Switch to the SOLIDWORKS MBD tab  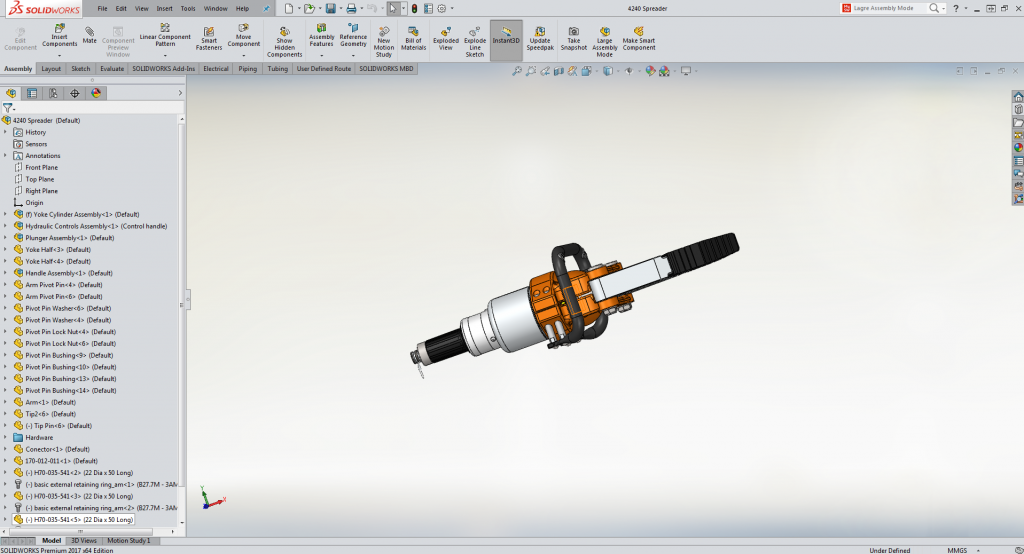[386, 69]
